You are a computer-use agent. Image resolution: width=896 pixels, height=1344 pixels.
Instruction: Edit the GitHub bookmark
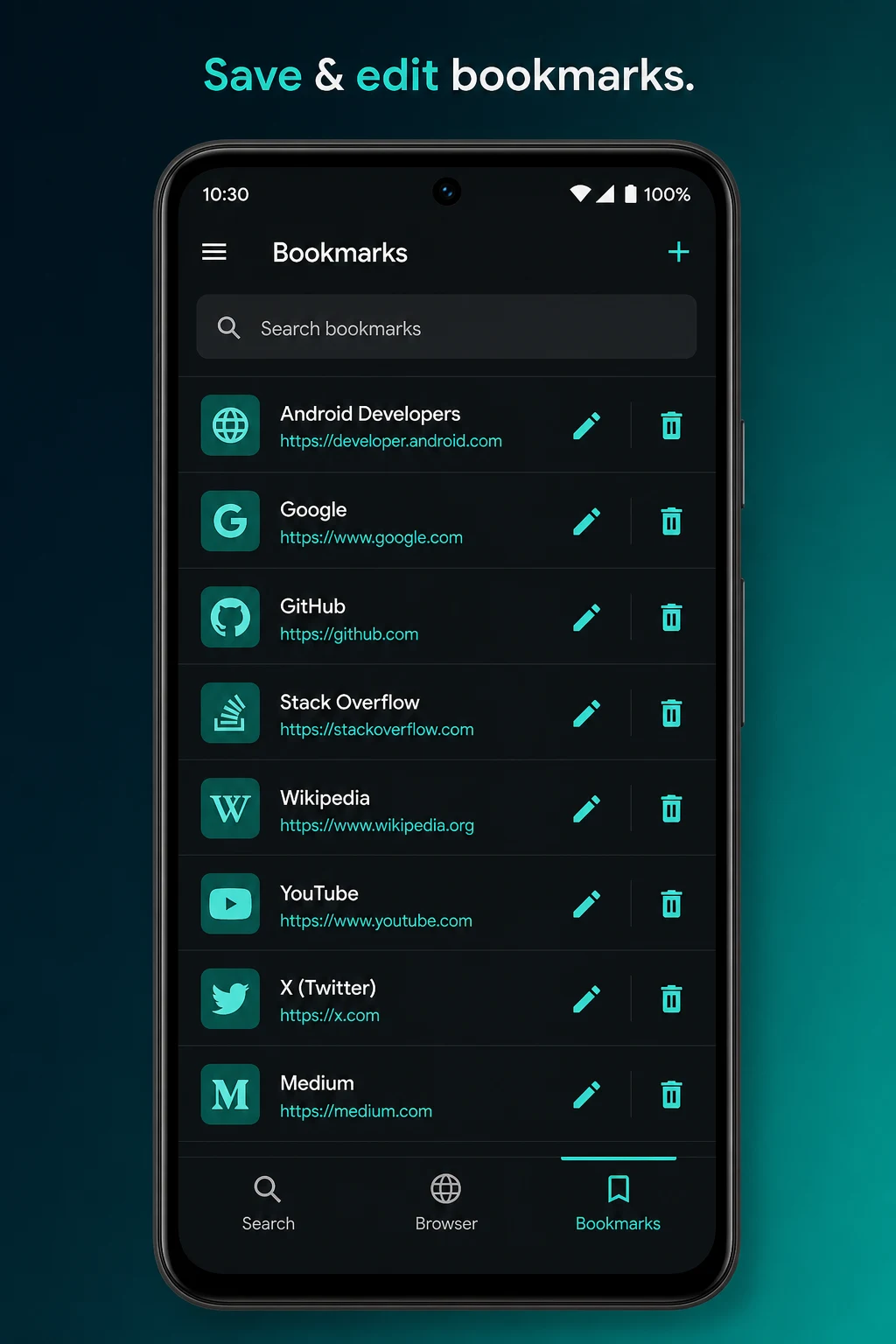coord(586,618)
